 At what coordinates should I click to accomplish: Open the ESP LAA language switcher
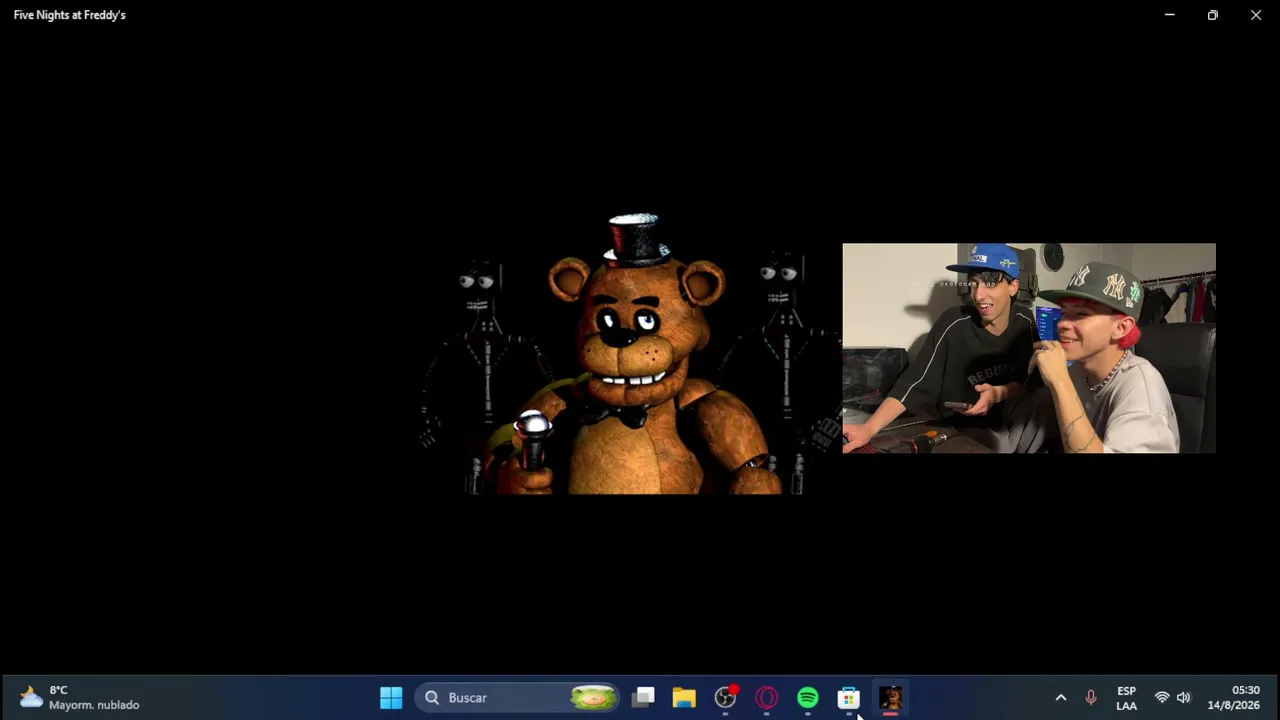[1126, 697]
